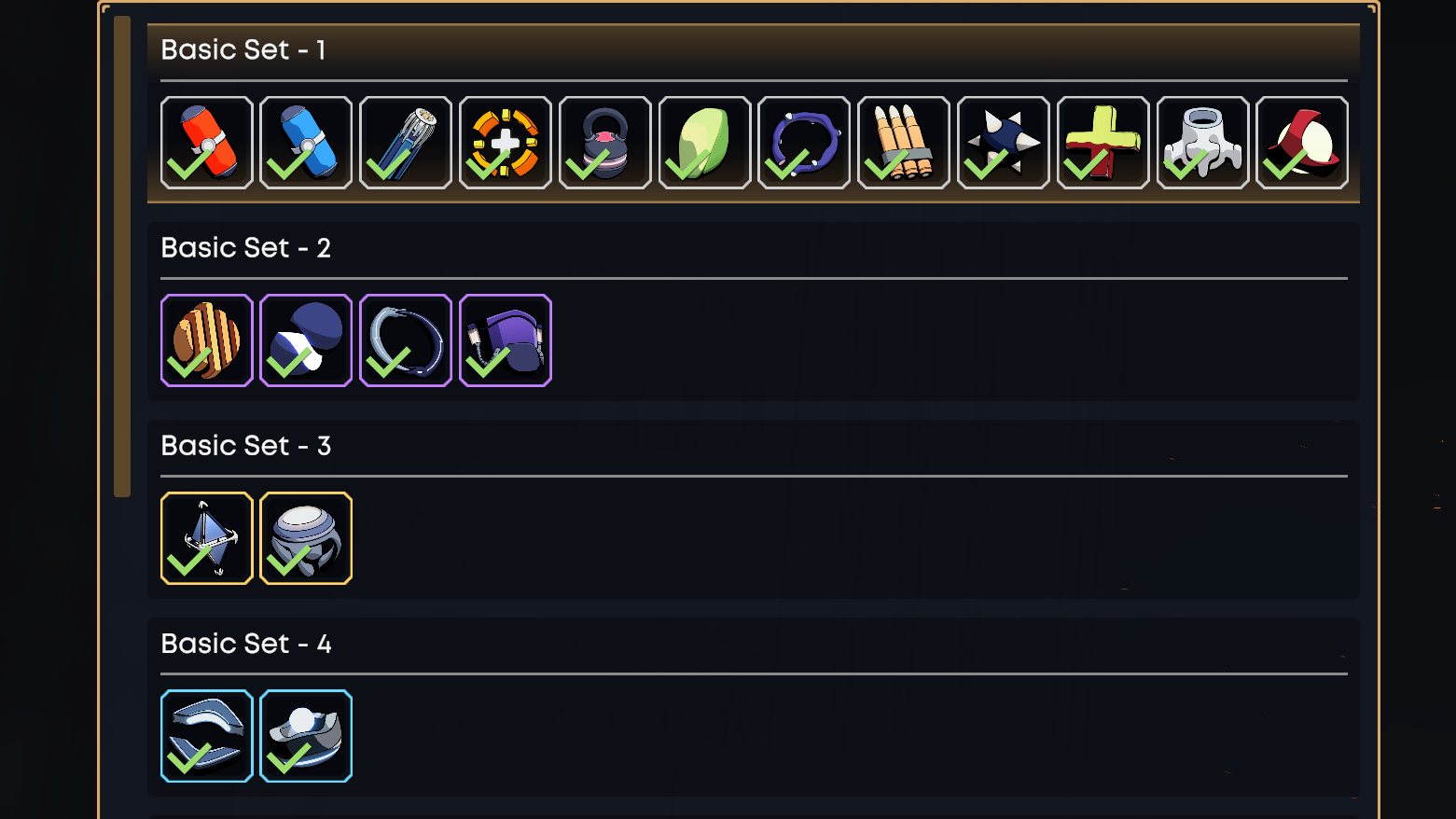Click the orange striped ball item
Screen dimensions: 1456x819
207,340
